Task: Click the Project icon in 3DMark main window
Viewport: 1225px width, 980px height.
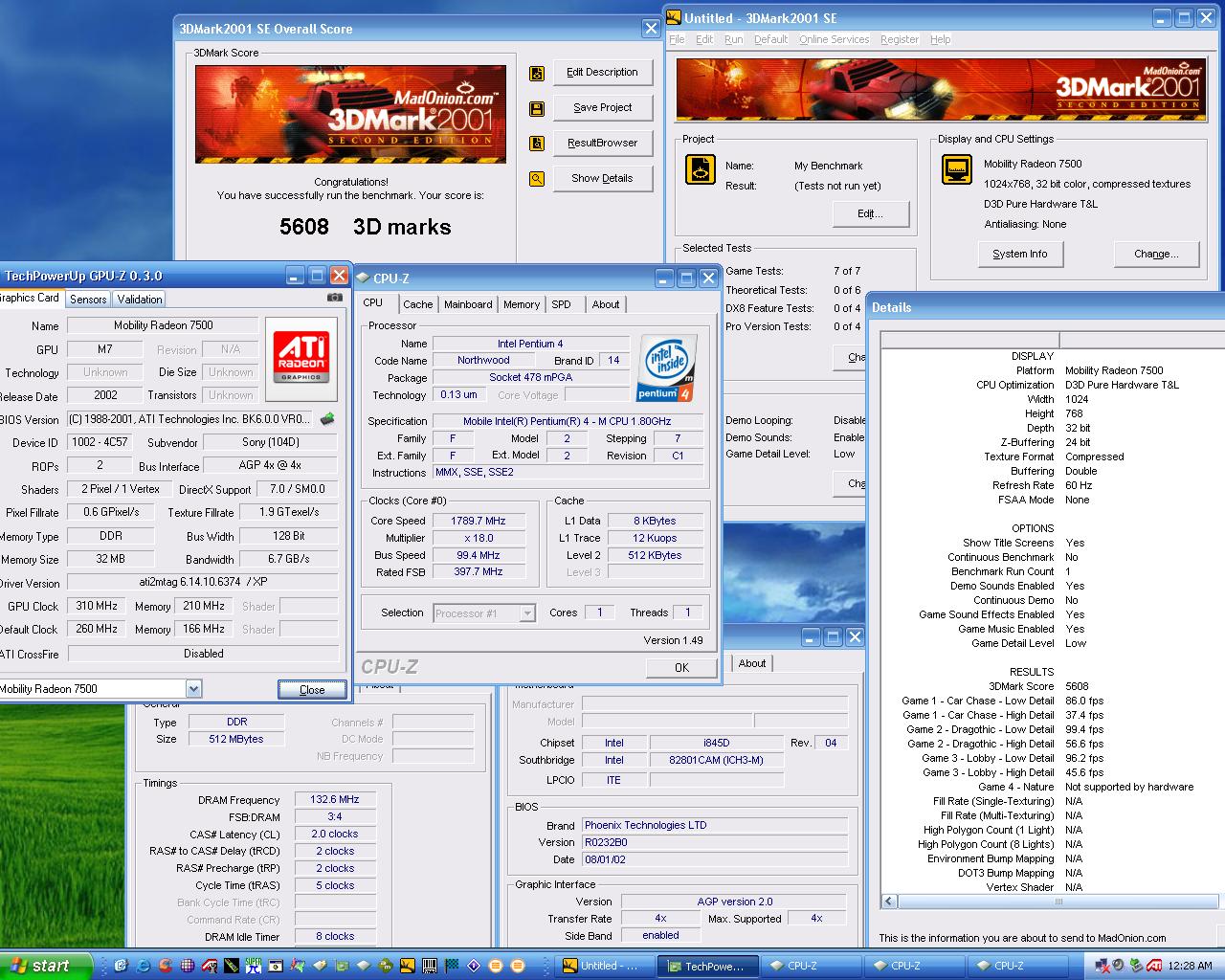Action: pyautogui.click(x=702, y=170)
